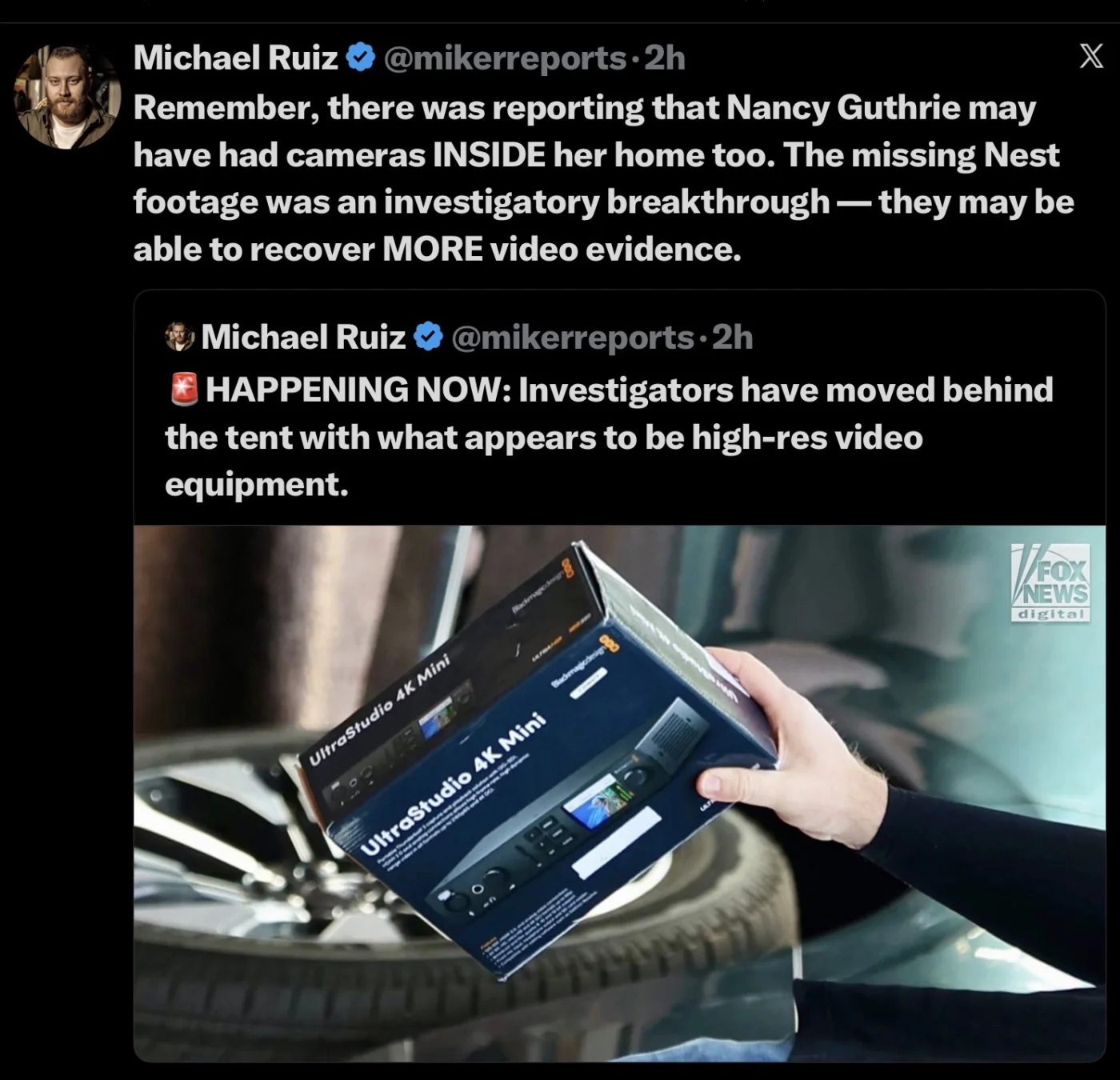Image resolution: width=1120 pixels, height=1080 pixels.
Task: Click the red siren emoji before HAPPENING NOW
Action: 184,389
